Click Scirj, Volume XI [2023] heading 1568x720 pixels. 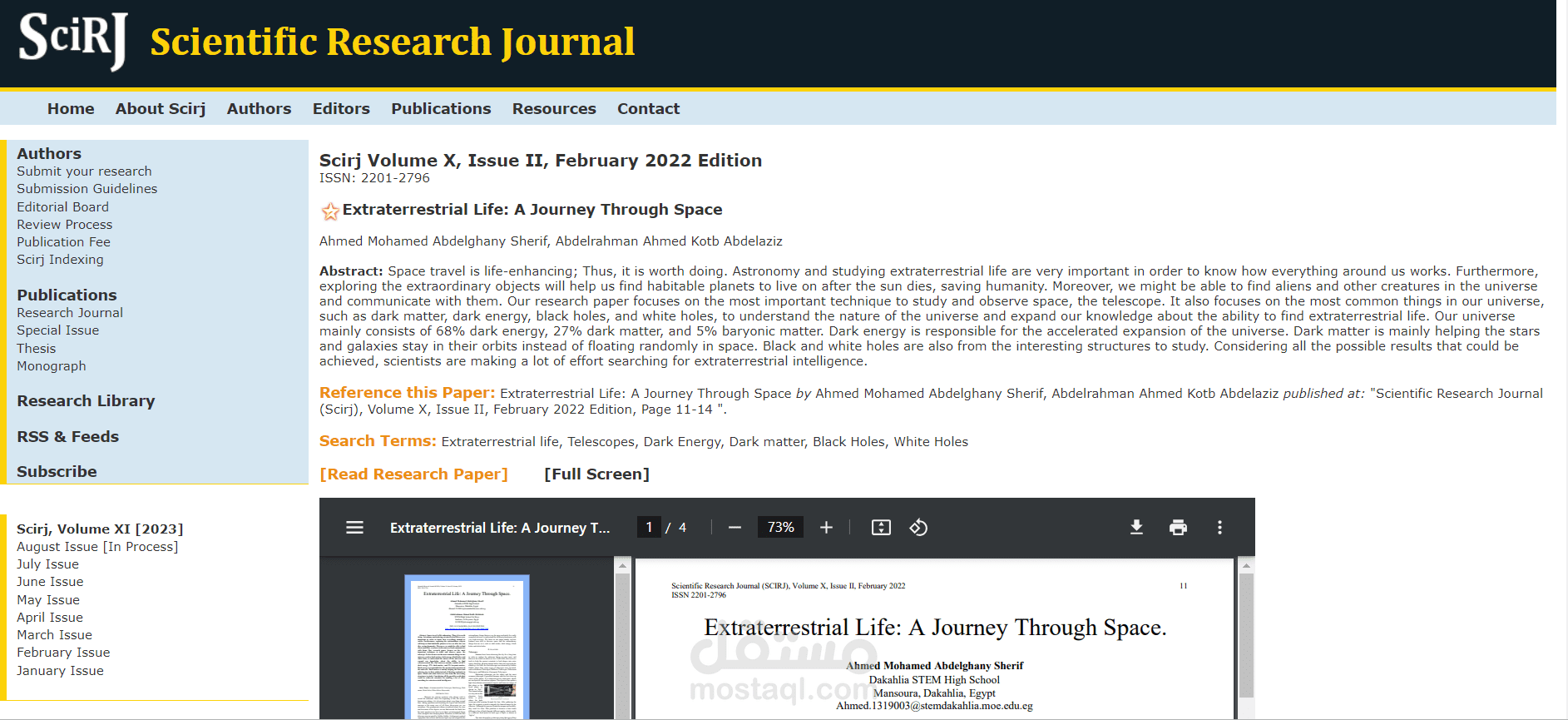(100, 529)
